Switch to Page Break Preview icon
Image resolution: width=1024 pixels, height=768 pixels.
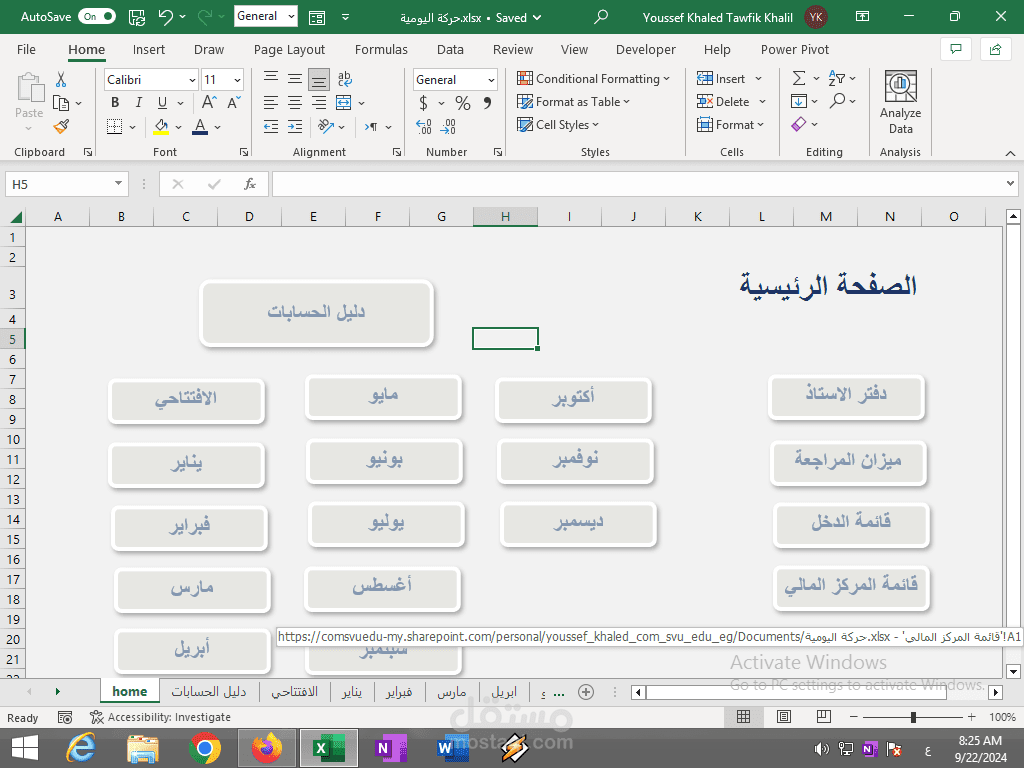[x=824, y=717]
